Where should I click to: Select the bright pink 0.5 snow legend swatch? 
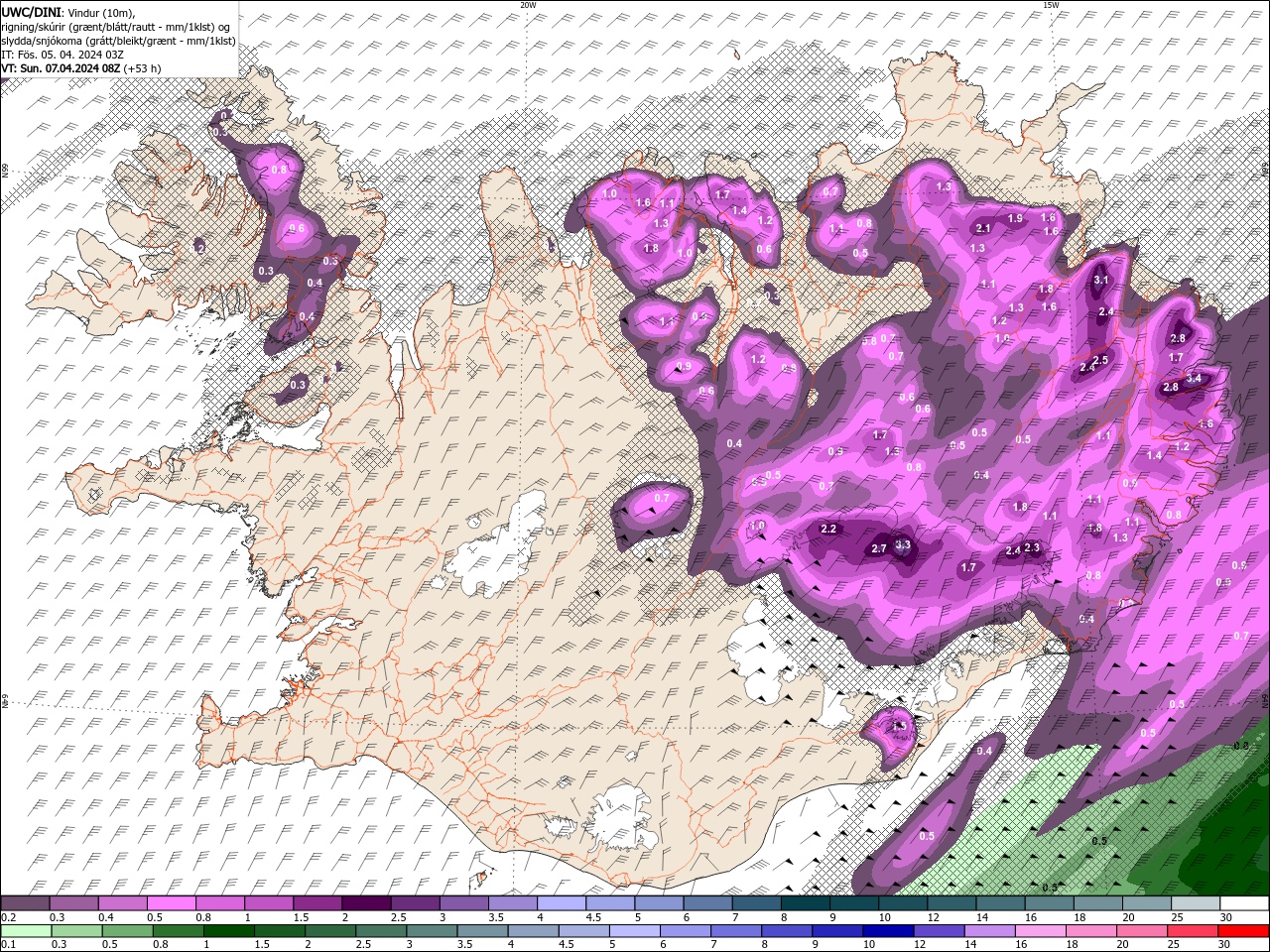(x=173, y=903)
